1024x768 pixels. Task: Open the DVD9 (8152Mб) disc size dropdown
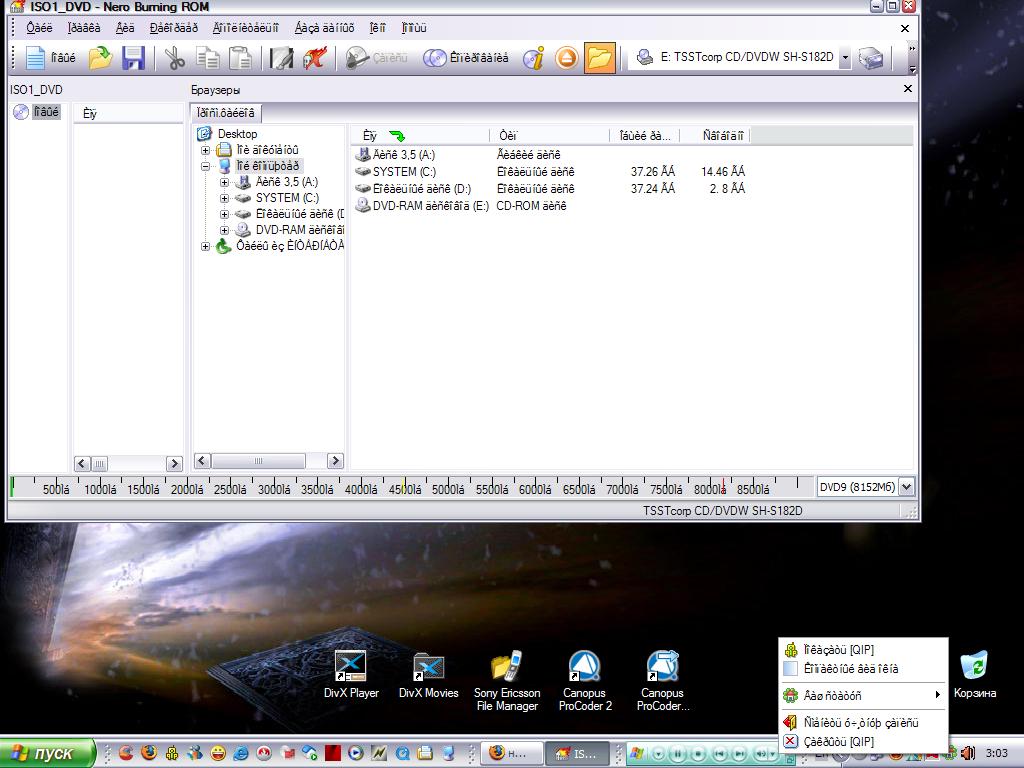(906, 487)
